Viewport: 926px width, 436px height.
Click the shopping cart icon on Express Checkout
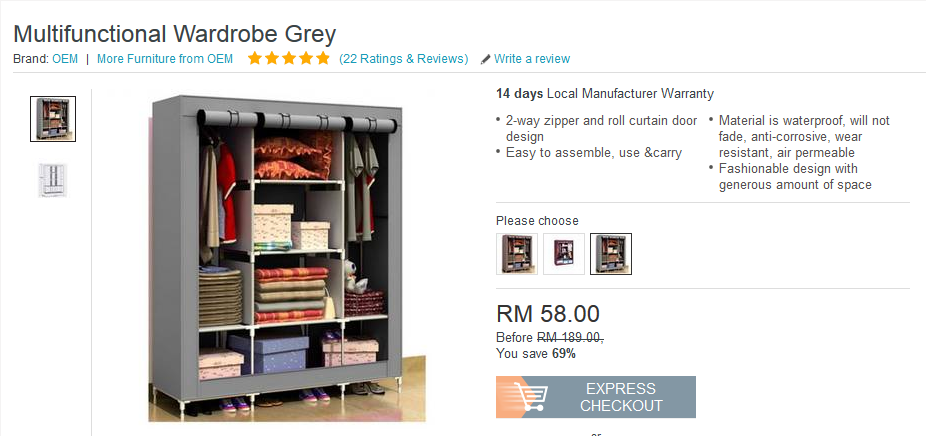pyautogui.click(x=530, y=397)
